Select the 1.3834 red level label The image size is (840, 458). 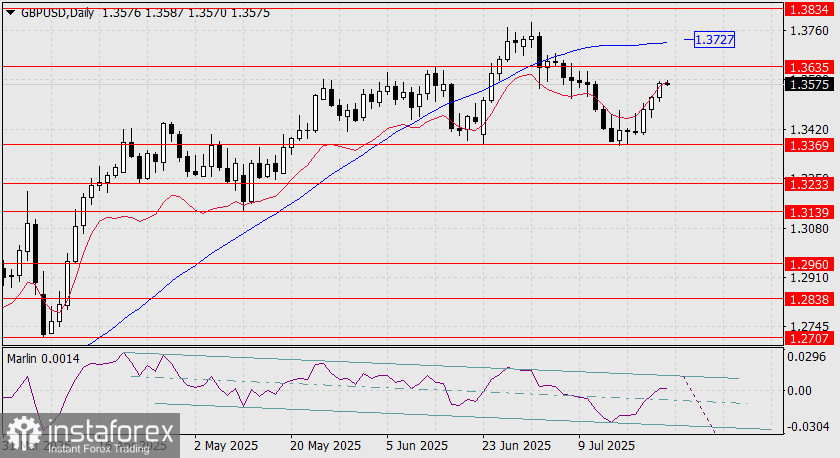click(809, 9)
